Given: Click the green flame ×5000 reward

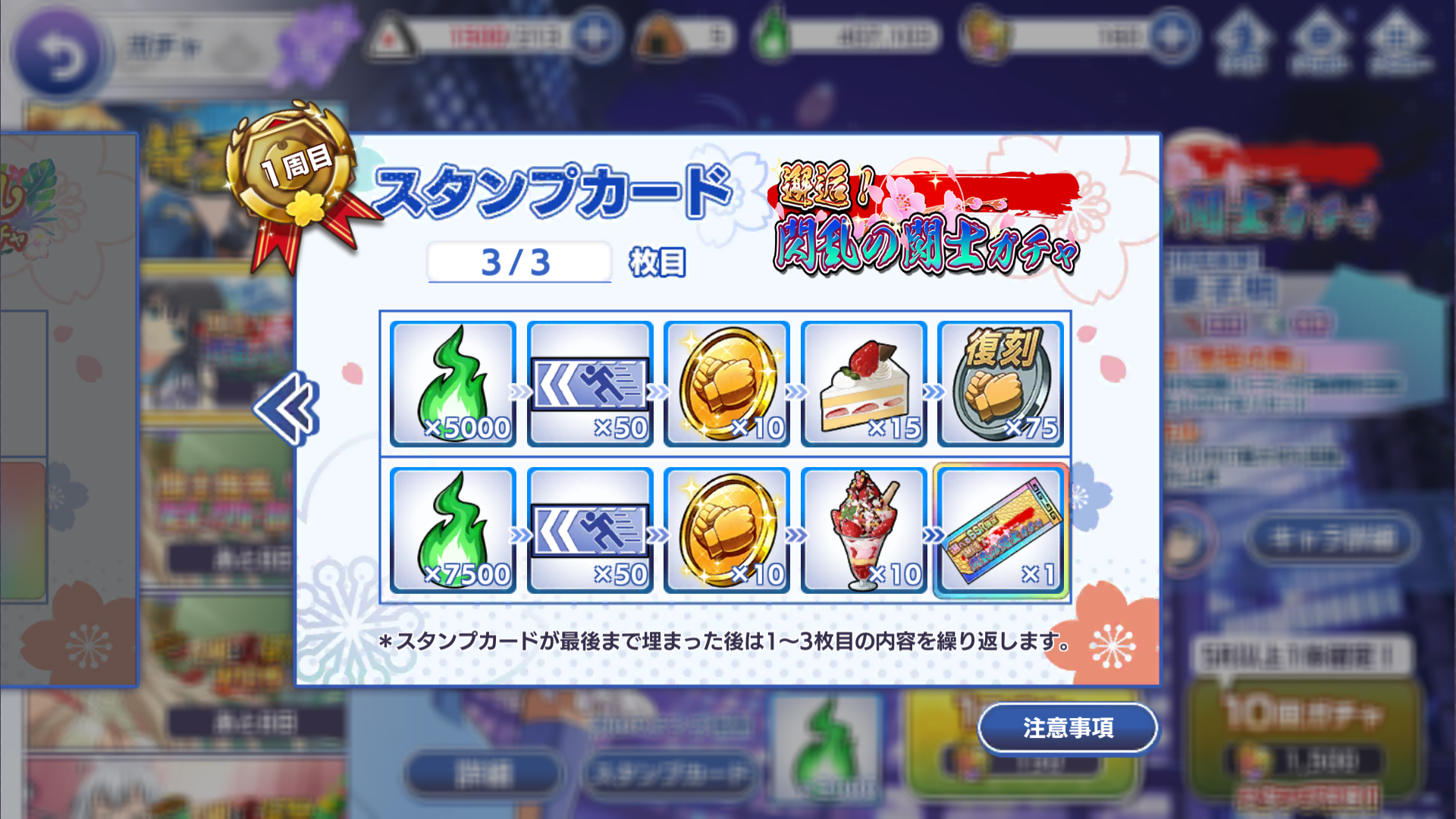Looking at the screenshot, I should point(453,384).
